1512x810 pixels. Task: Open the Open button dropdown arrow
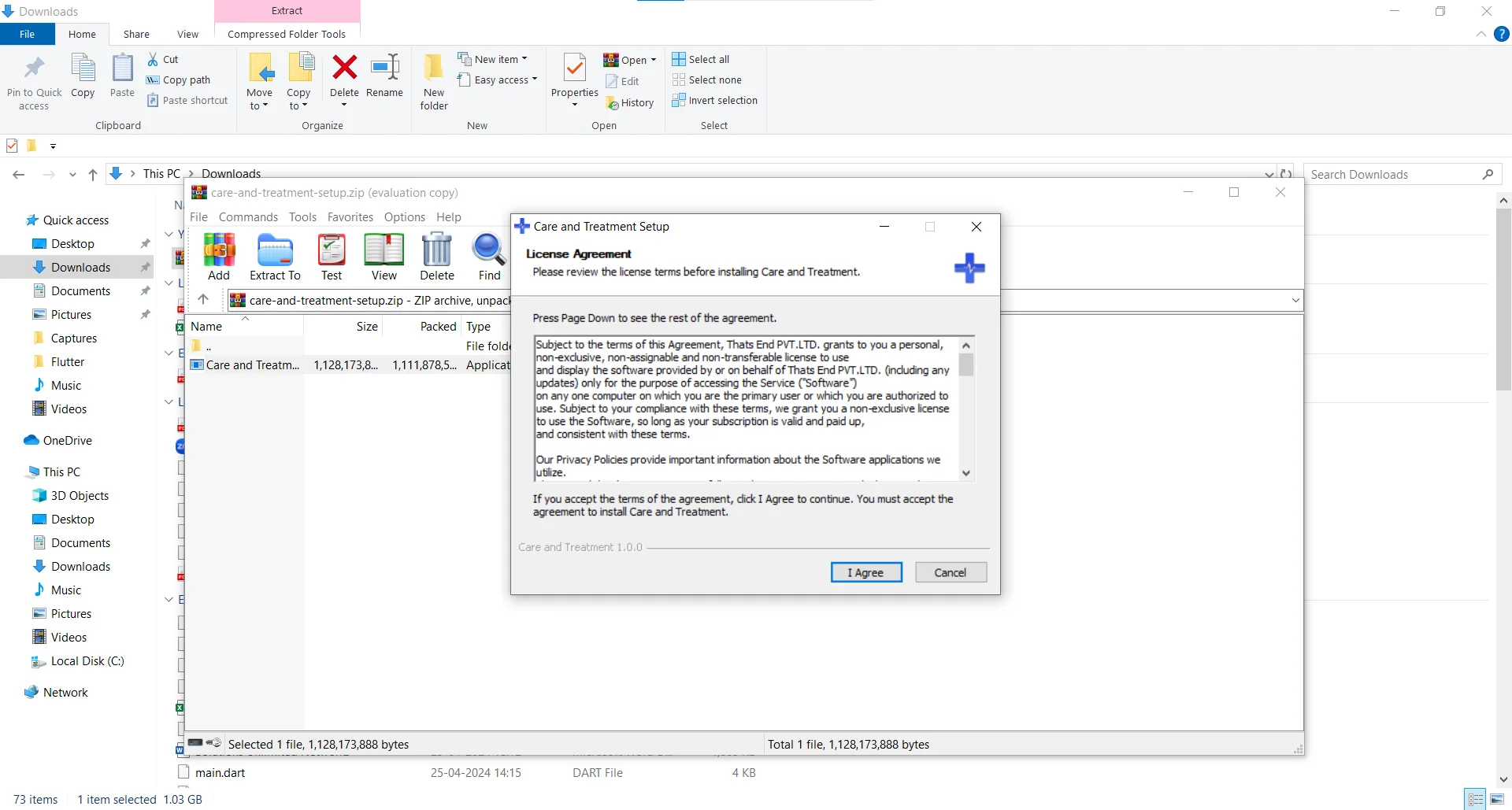(x=654, y=60)
